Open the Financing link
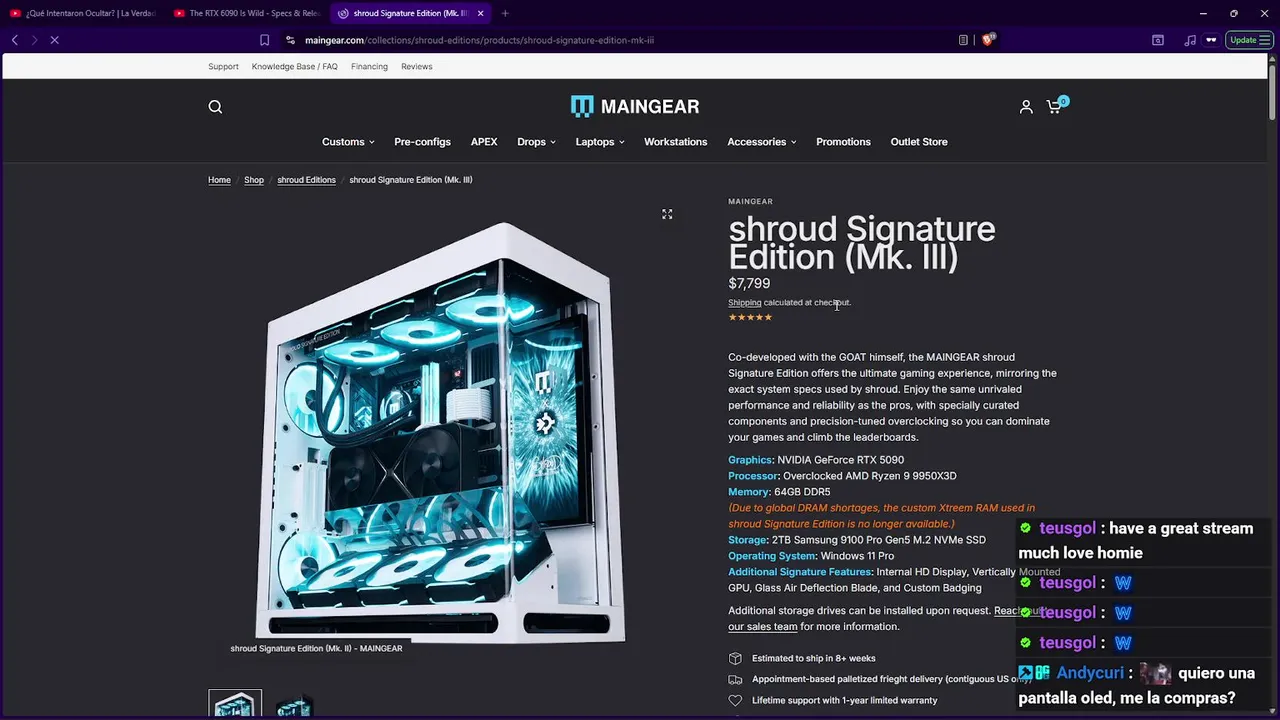The image size is (1280, 720). click(x=369, y=67)
